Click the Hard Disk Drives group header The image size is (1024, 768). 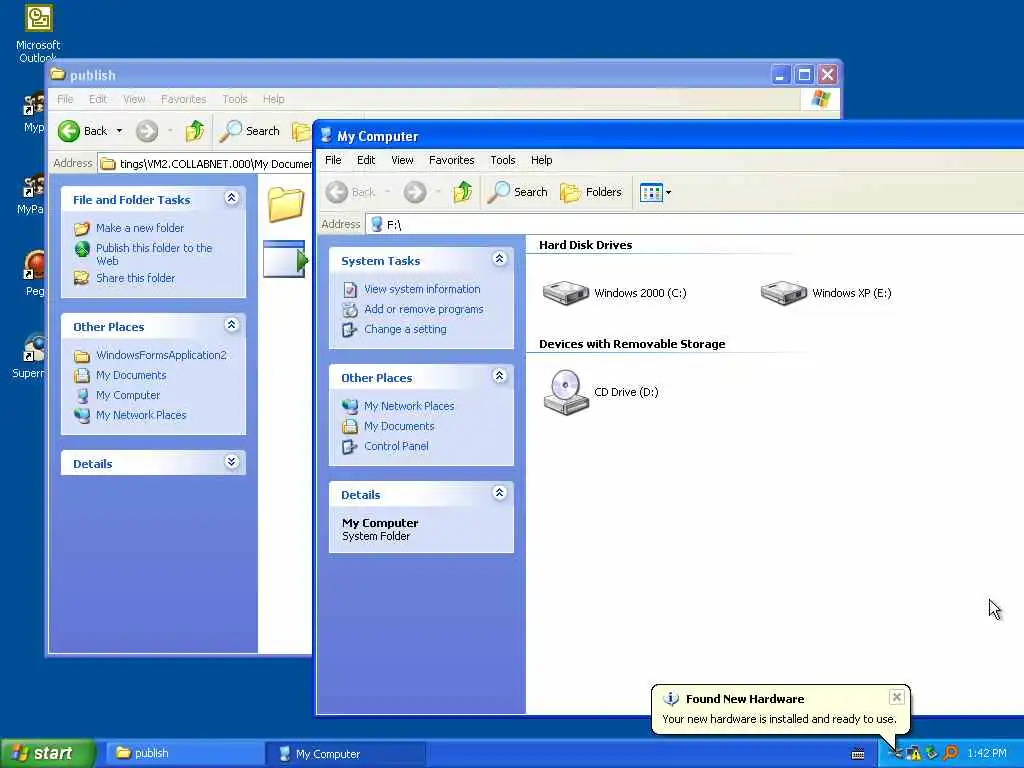pyautogui.click(x=585, y=245)
